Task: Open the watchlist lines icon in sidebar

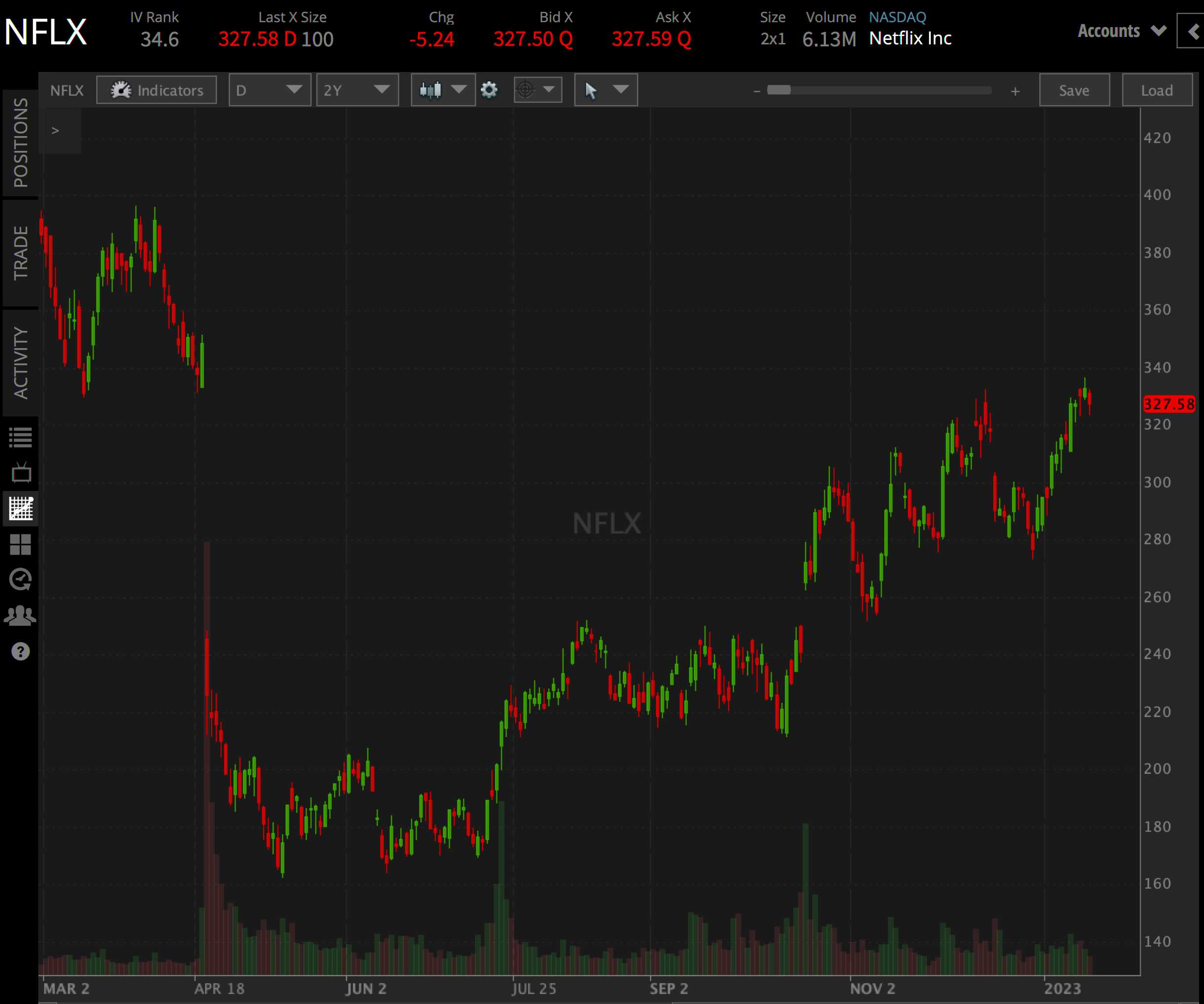Action: [21, 437]
